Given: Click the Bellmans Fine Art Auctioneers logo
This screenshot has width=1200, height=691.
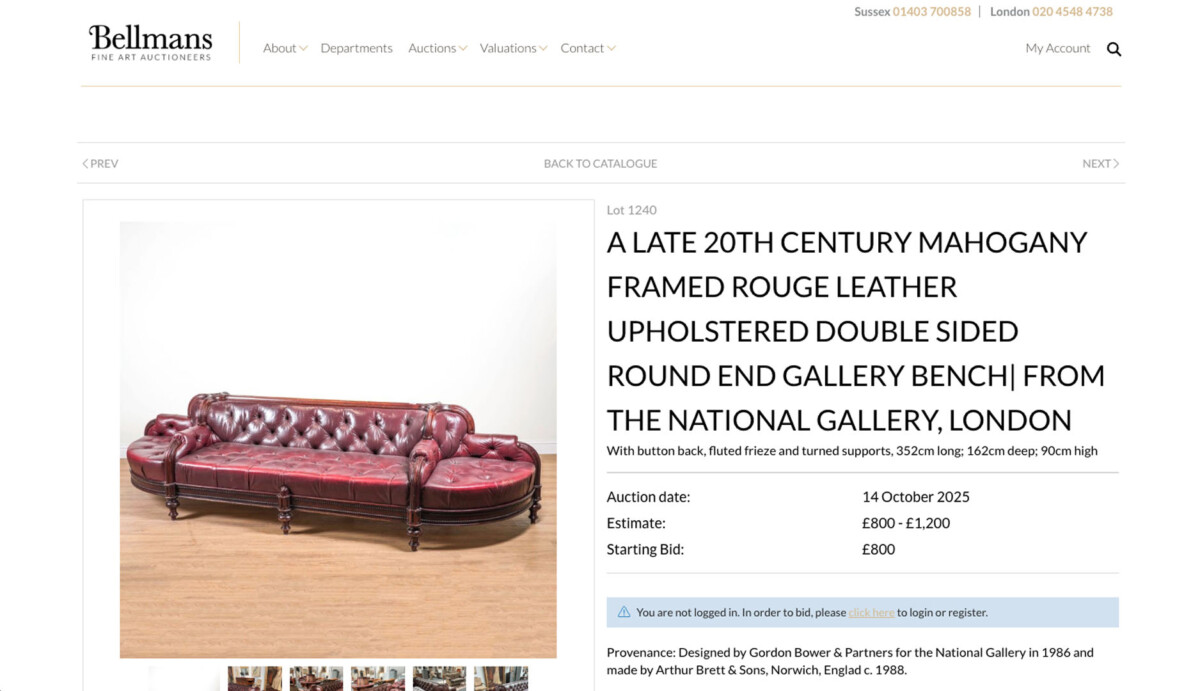Looking at the screenshot, I should pos(151,43).
